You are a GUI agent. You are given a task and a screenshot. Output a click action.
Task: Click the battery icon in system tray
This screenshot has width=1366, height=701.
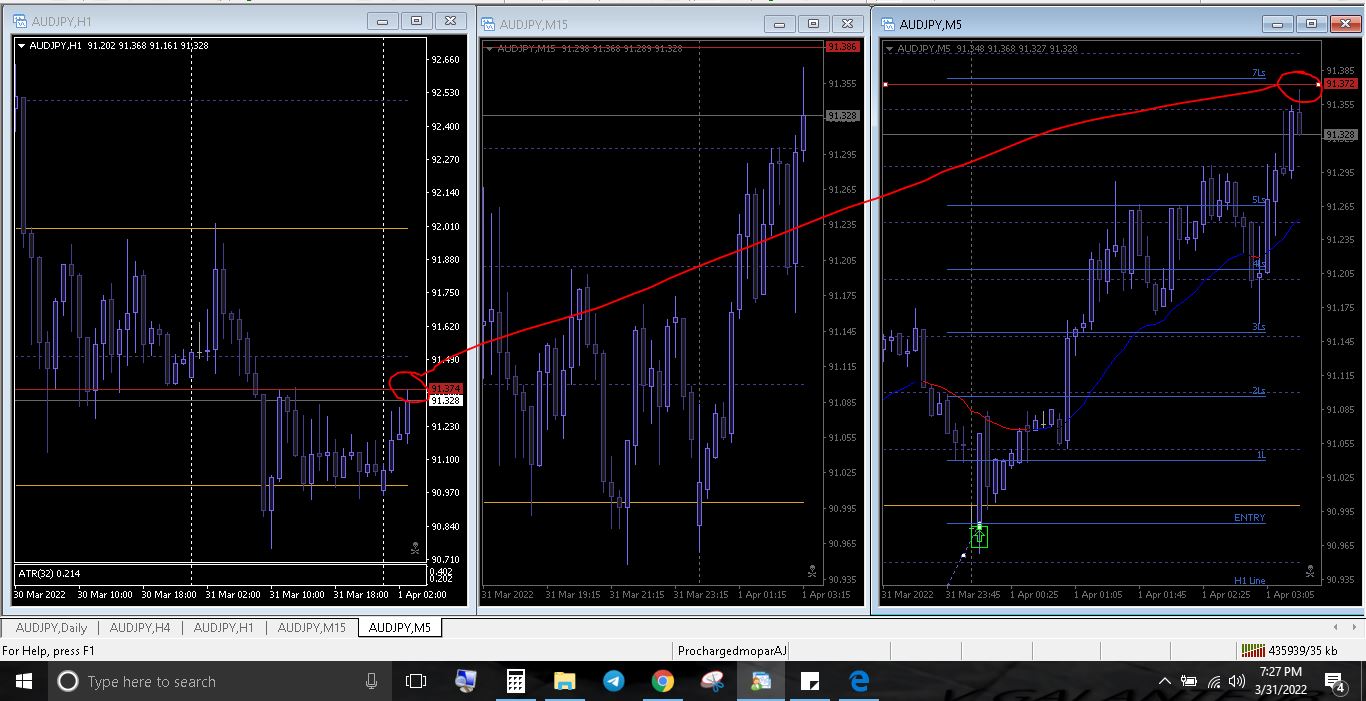[x=1189, y=682]
